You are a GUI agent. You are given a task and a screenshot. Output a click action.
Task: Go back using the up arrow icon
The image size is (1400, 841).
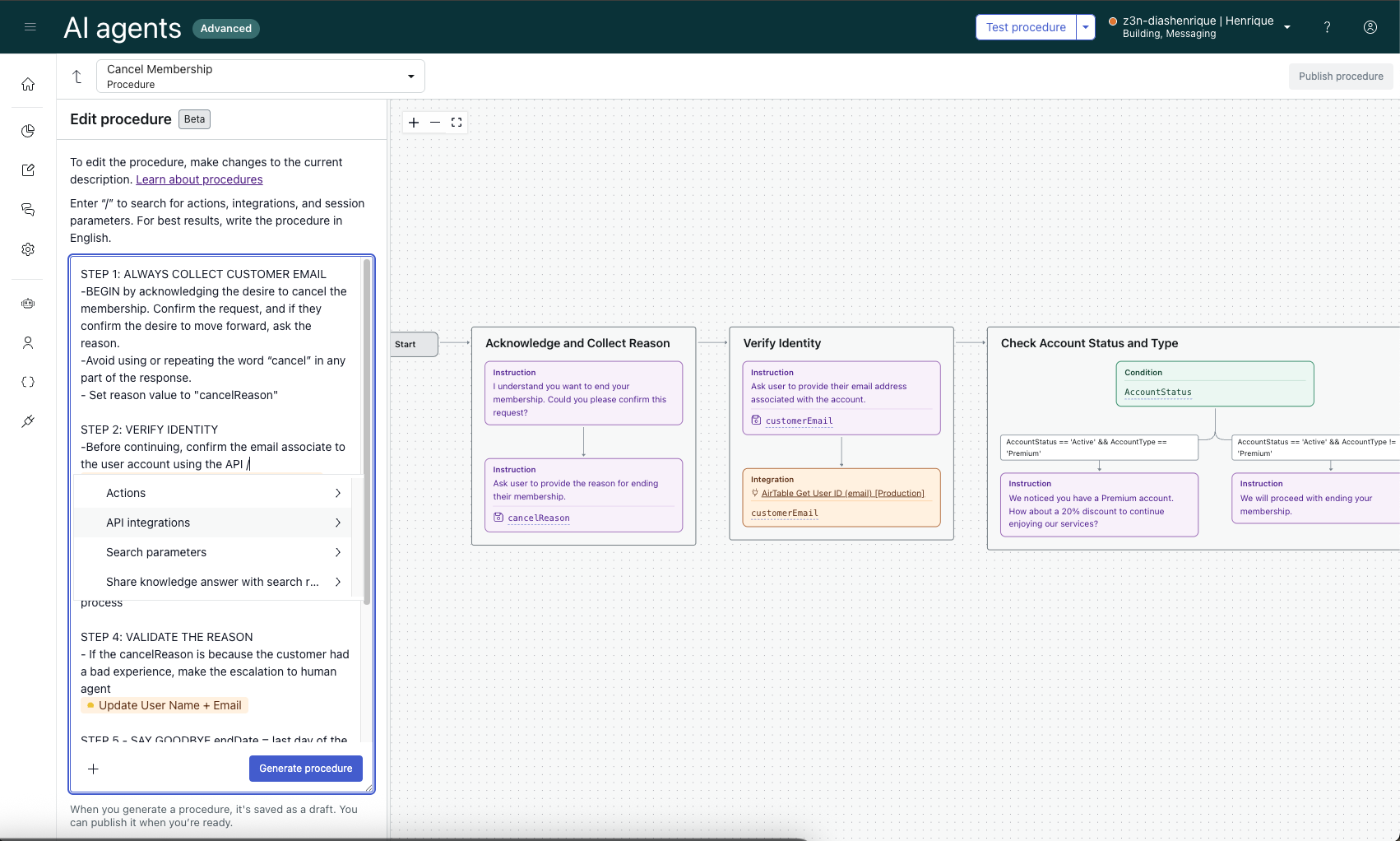[77, 77]
